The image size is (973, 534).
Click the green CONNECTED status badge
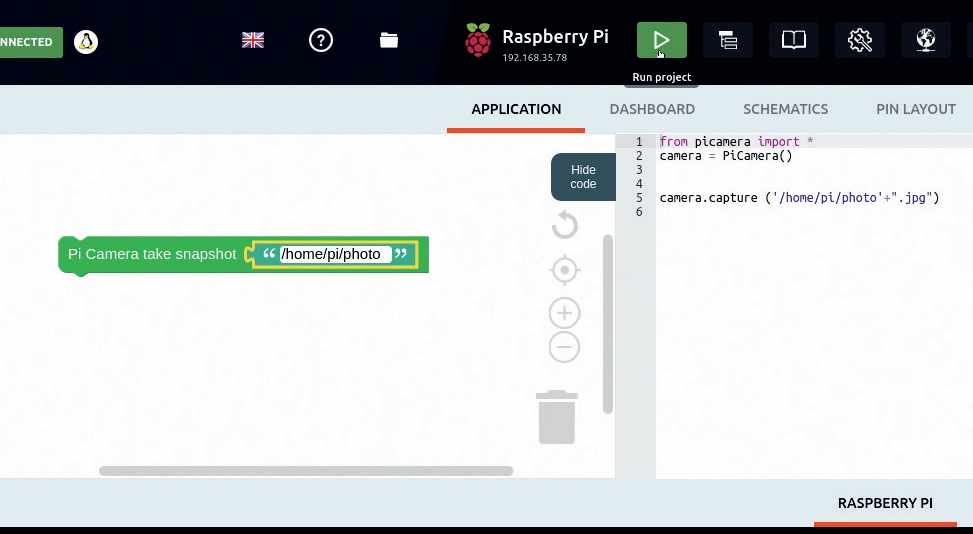(31, 42)
